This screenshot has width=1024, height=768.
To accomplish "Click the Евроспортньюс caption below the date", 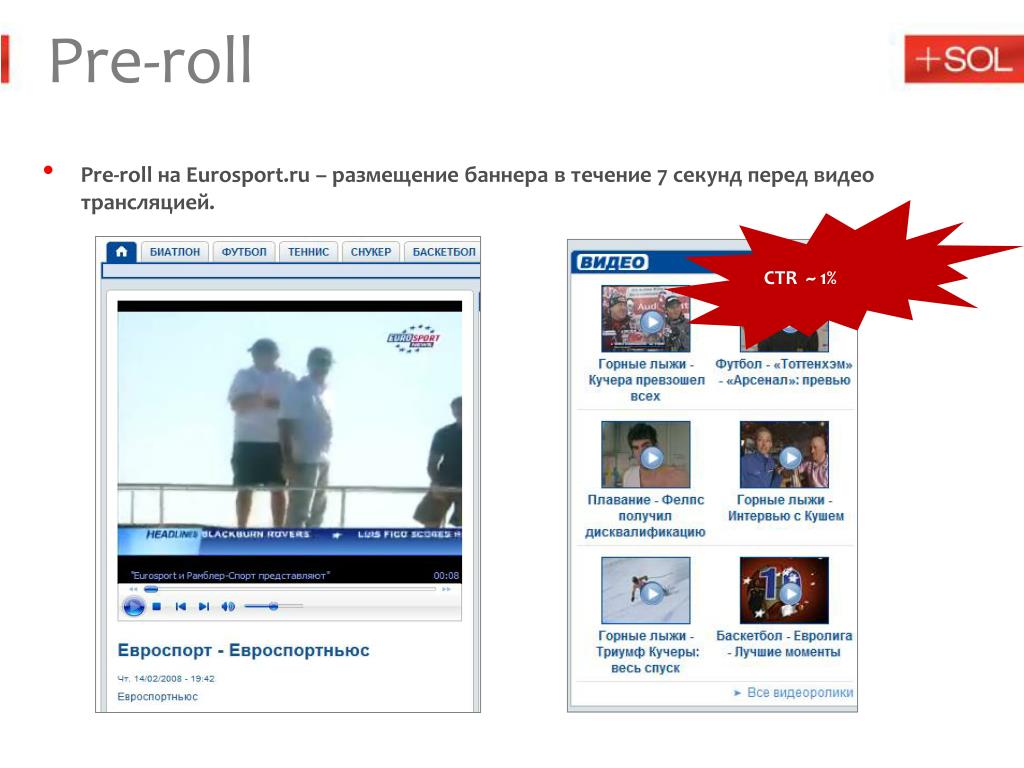I will pyautogui.click(x=157, y=697).
